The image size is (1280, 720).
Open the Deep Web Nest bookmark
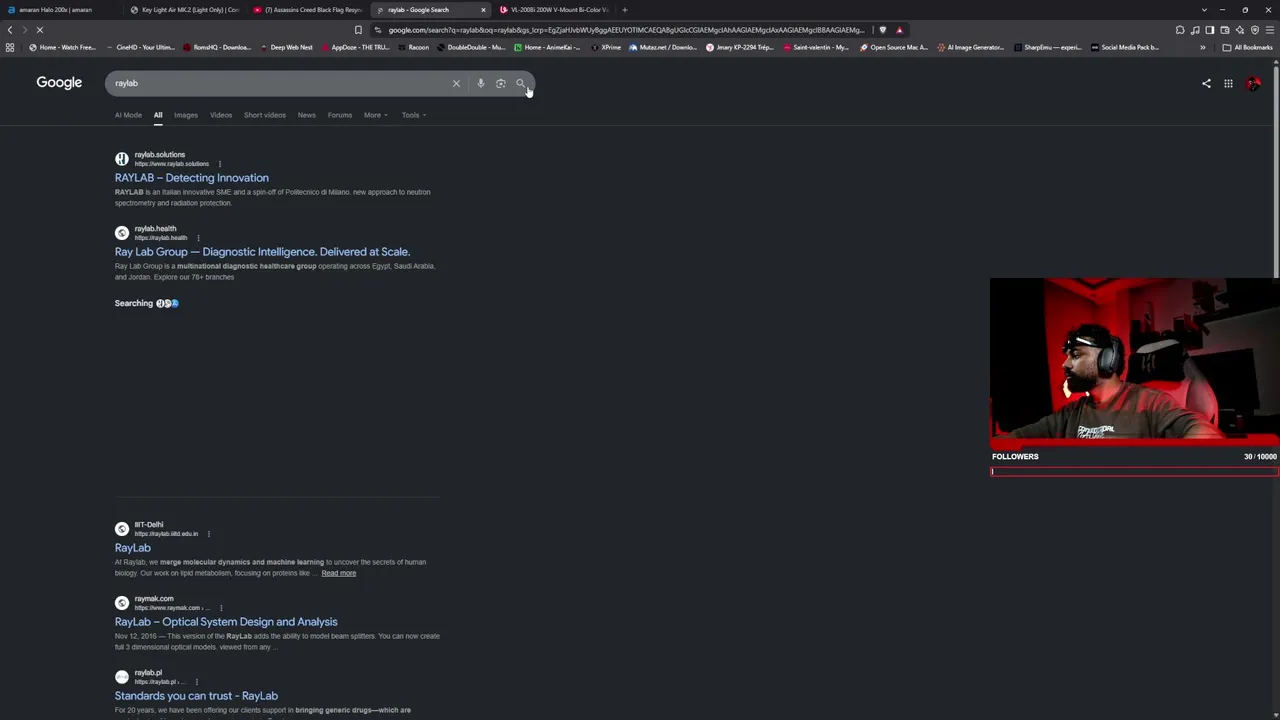[x=287, y=47]
